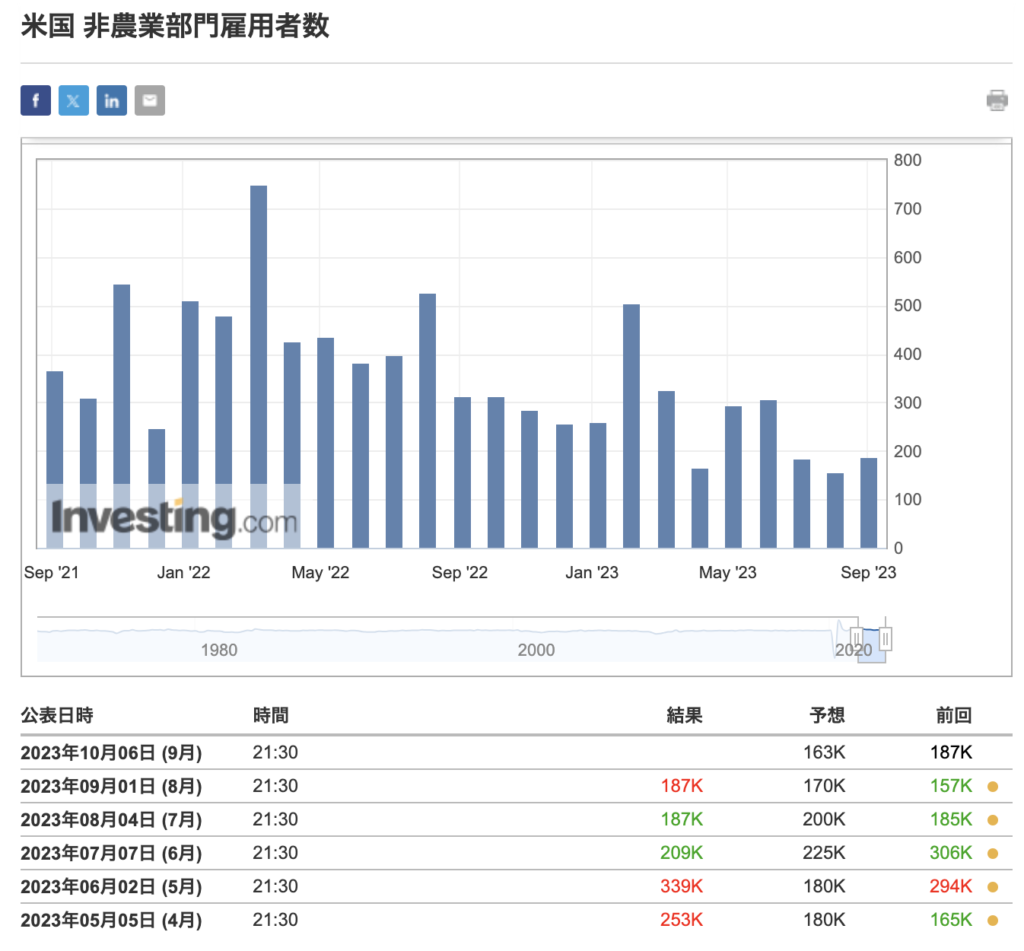Select the row 2023年10月06日 (9月)
This screenshot has height=951, width=1024.
tap(516, 752)
